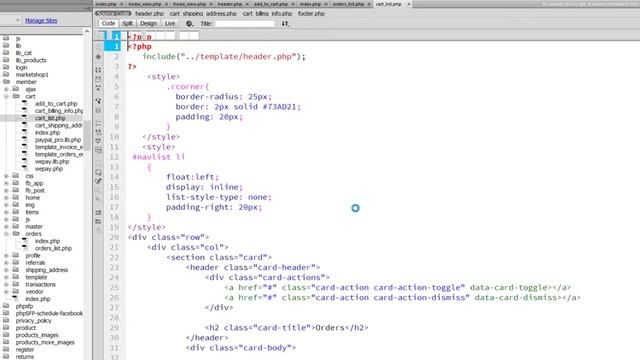Toggle Syntax Error Alerts icon

98,150
